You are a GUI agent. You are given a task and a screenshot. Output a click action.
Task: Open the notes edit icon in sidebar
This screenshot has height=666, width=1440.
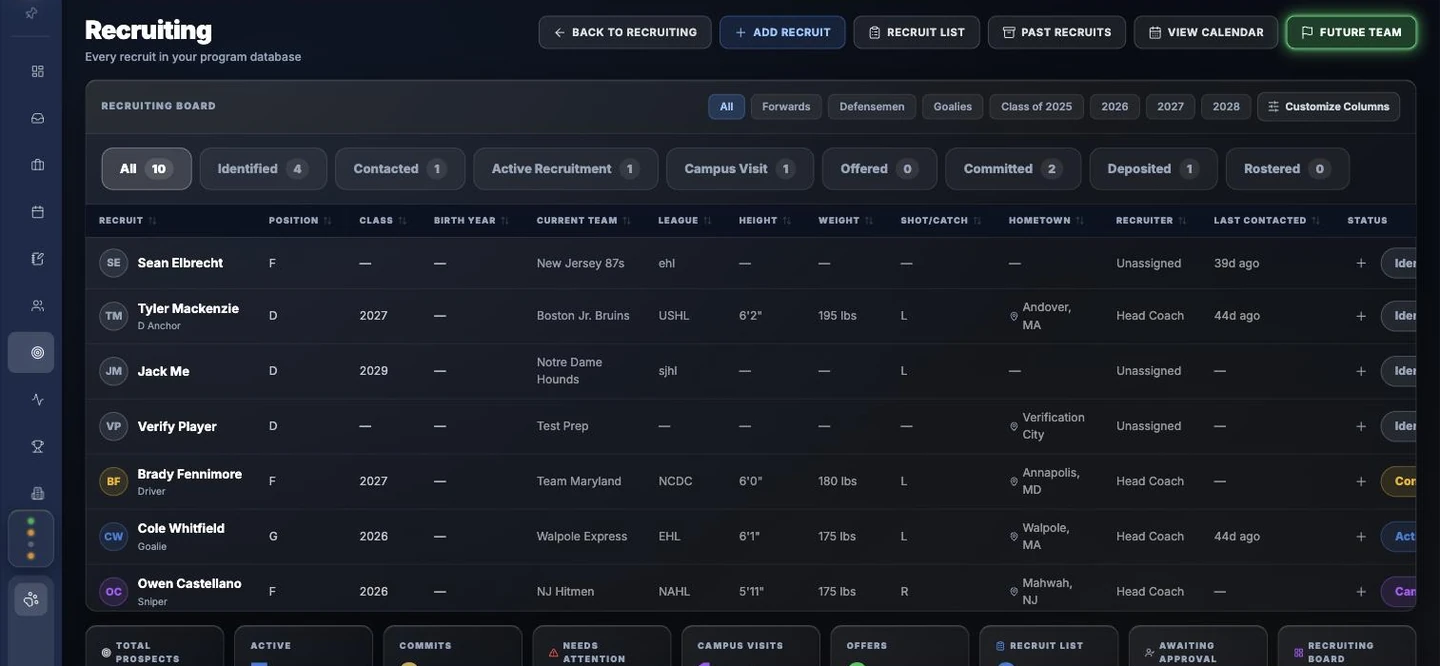(38, 259)
